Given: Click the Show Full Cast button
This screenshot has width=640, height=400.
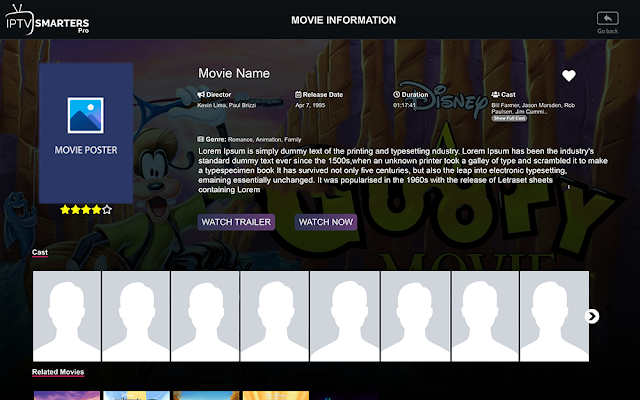Looking at the screenshot, I should coord(509,118).
